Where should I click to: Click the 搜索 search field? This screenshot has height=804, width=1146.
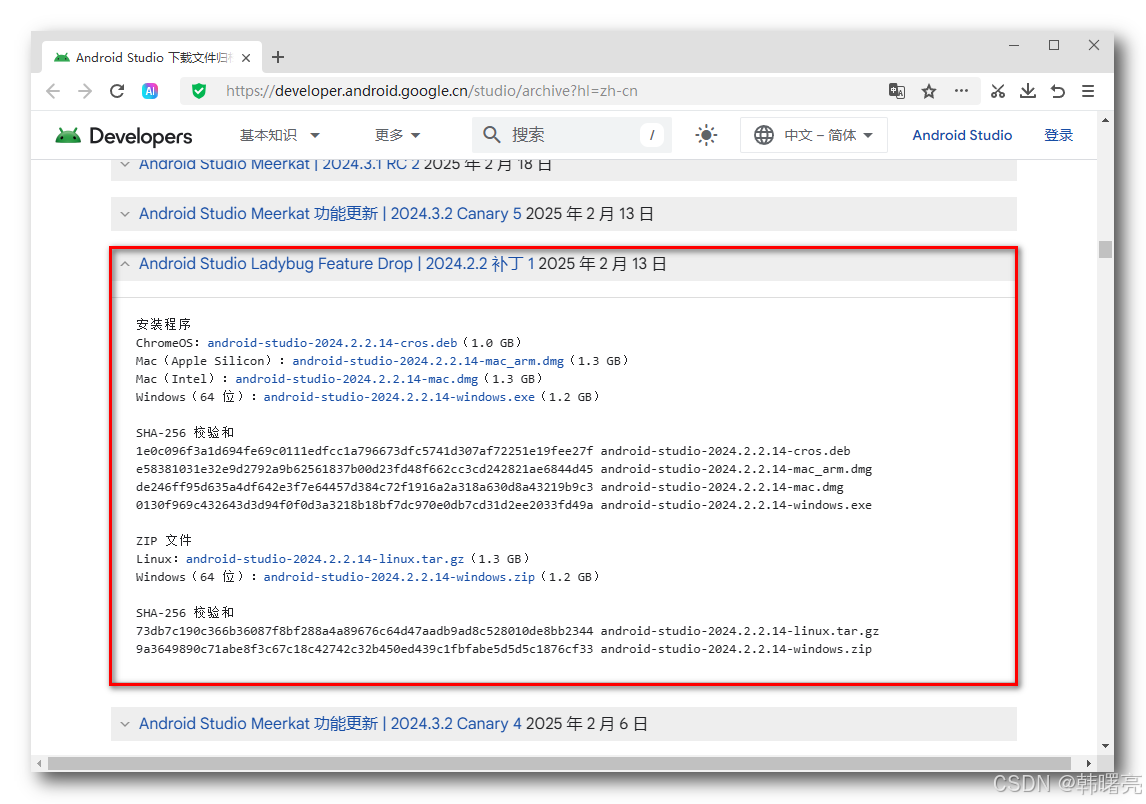[x=572, y=135]
